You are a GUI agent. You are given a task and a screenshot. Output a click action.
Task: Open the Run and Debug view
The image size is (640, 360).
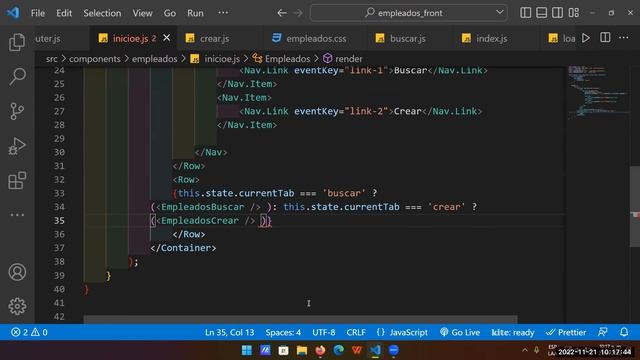(17, 146)
